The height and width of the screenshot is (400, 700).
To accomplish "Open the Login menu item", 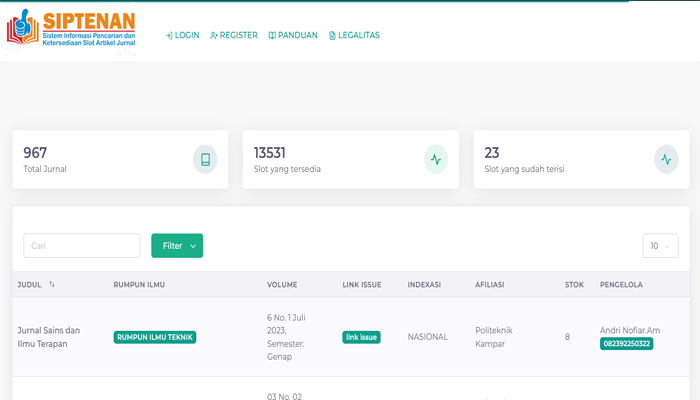I will (x=183, y=35).
